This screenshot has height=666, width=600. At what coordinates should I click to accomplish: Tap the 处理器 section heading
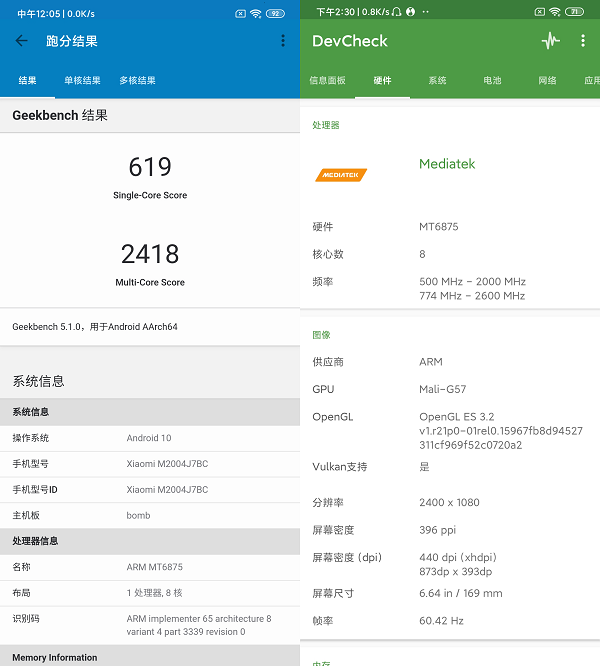tap(326, 125)
